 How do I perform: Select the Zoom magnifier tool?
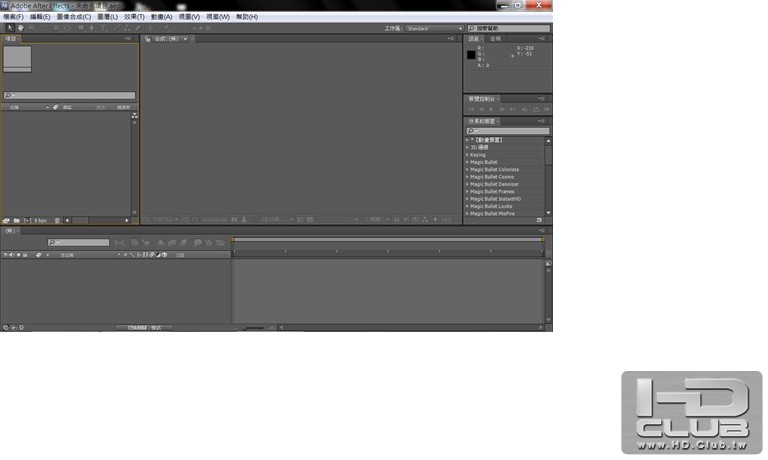[x=31, y=28]
